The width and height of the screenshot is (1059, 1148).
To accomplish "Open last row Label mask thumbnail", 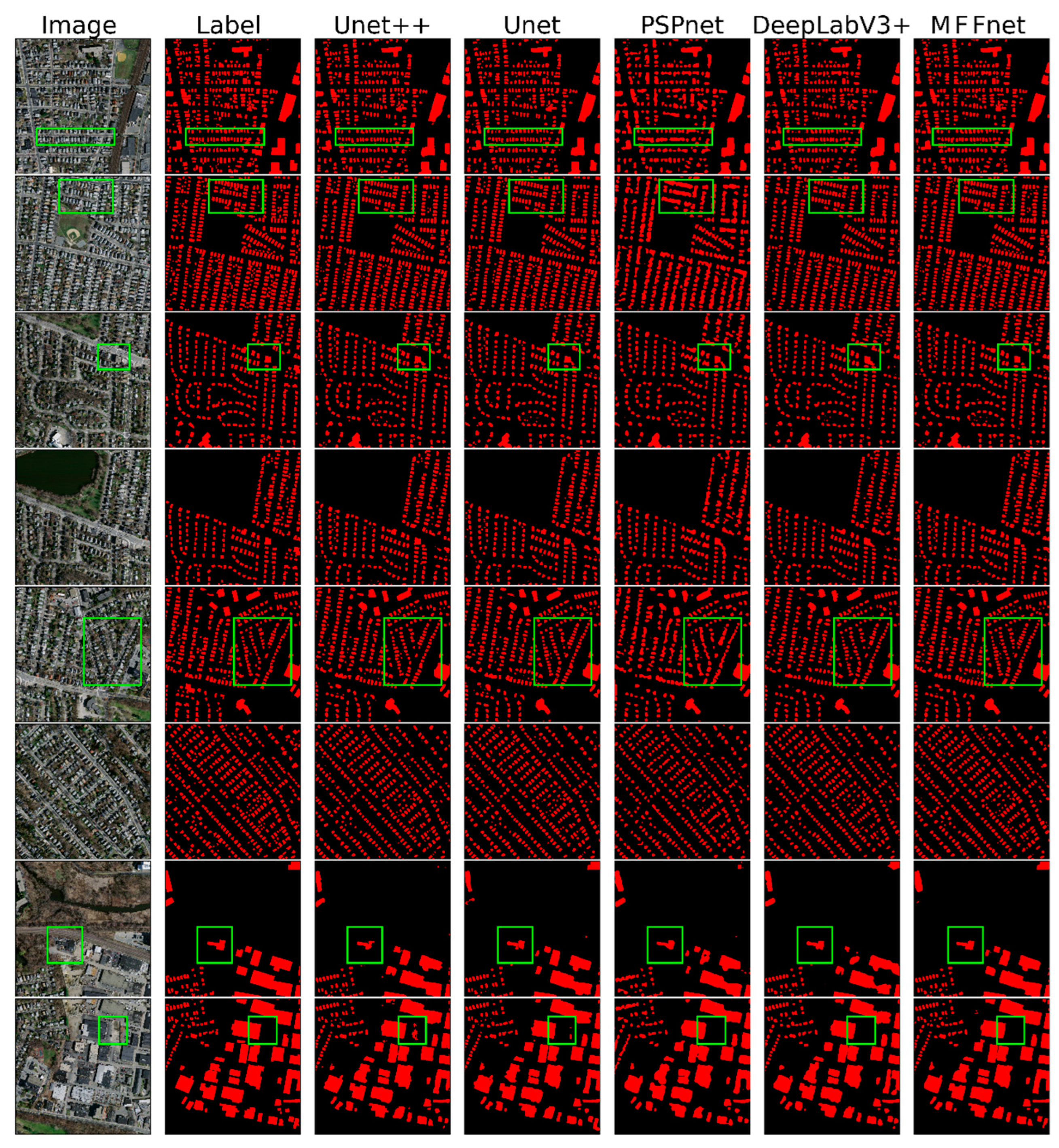I will click(x=233, y=1066).
